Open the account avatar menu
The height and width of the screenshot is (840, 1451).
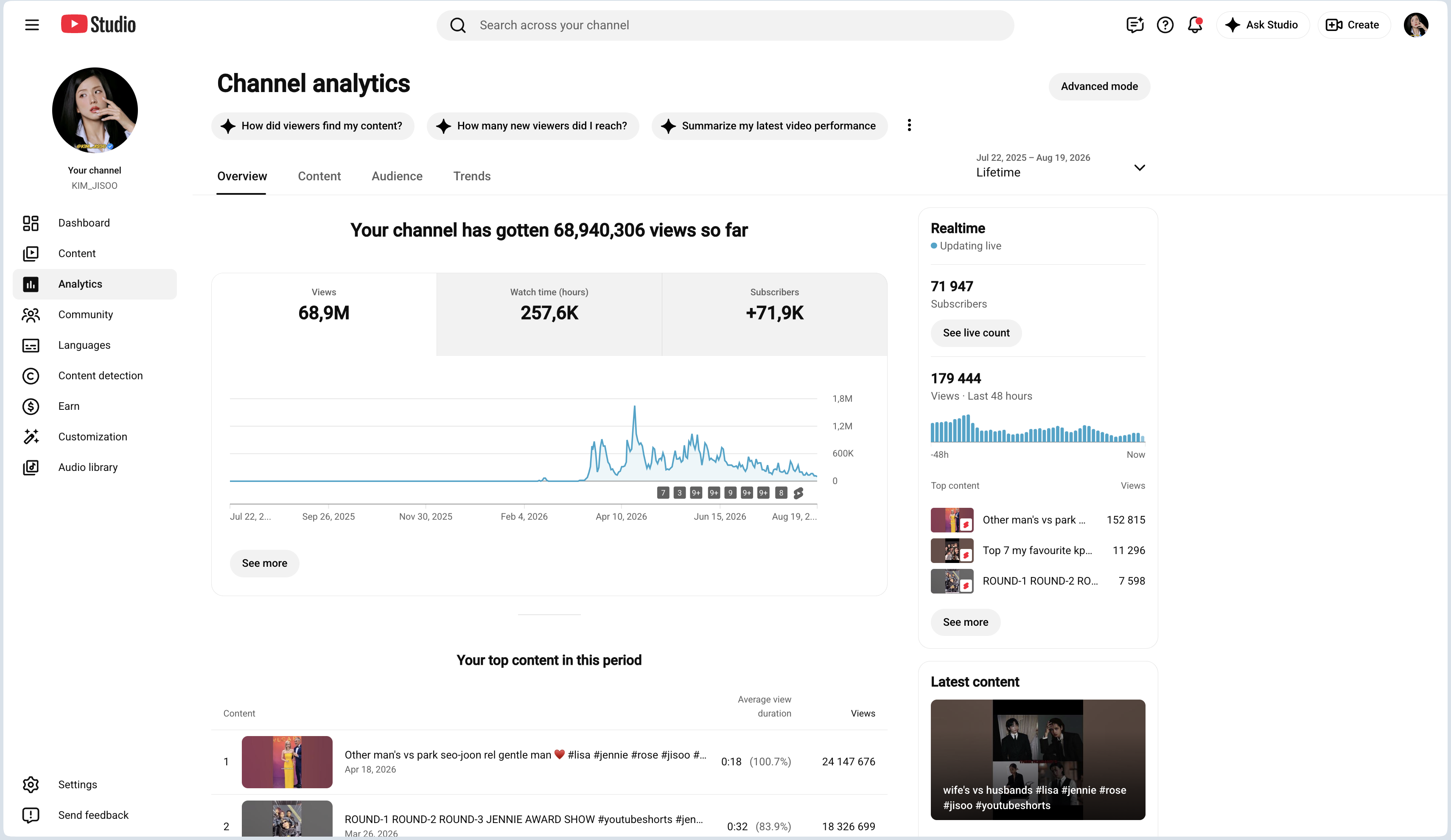tap(1415, 25)
